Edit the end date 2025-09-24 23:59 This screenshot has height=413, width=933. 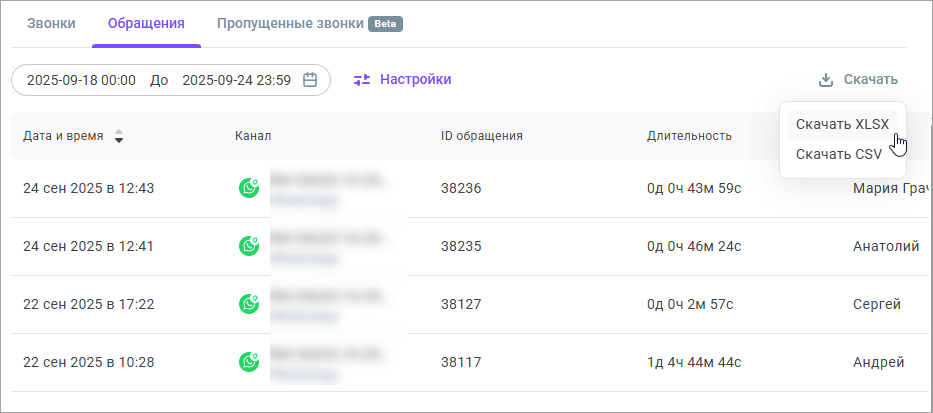pos(236,80)
